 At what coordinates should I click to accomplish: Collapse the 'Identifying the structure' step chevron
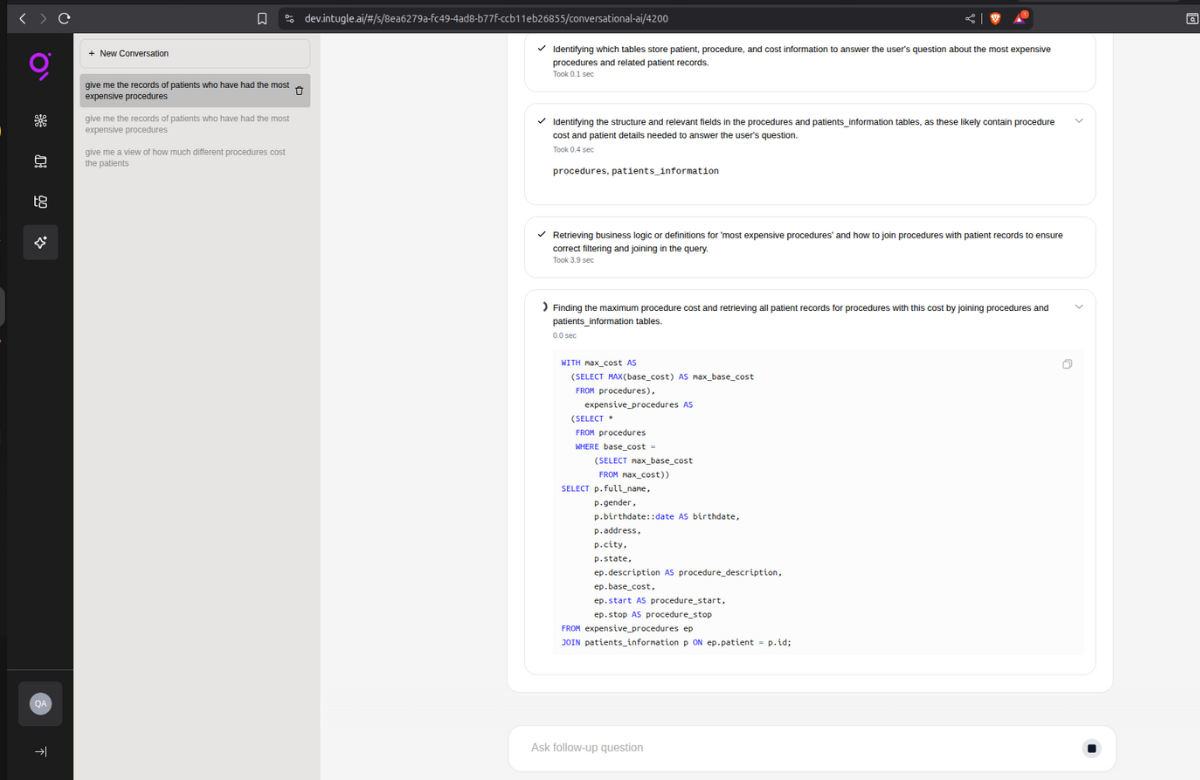(1078, 121)
